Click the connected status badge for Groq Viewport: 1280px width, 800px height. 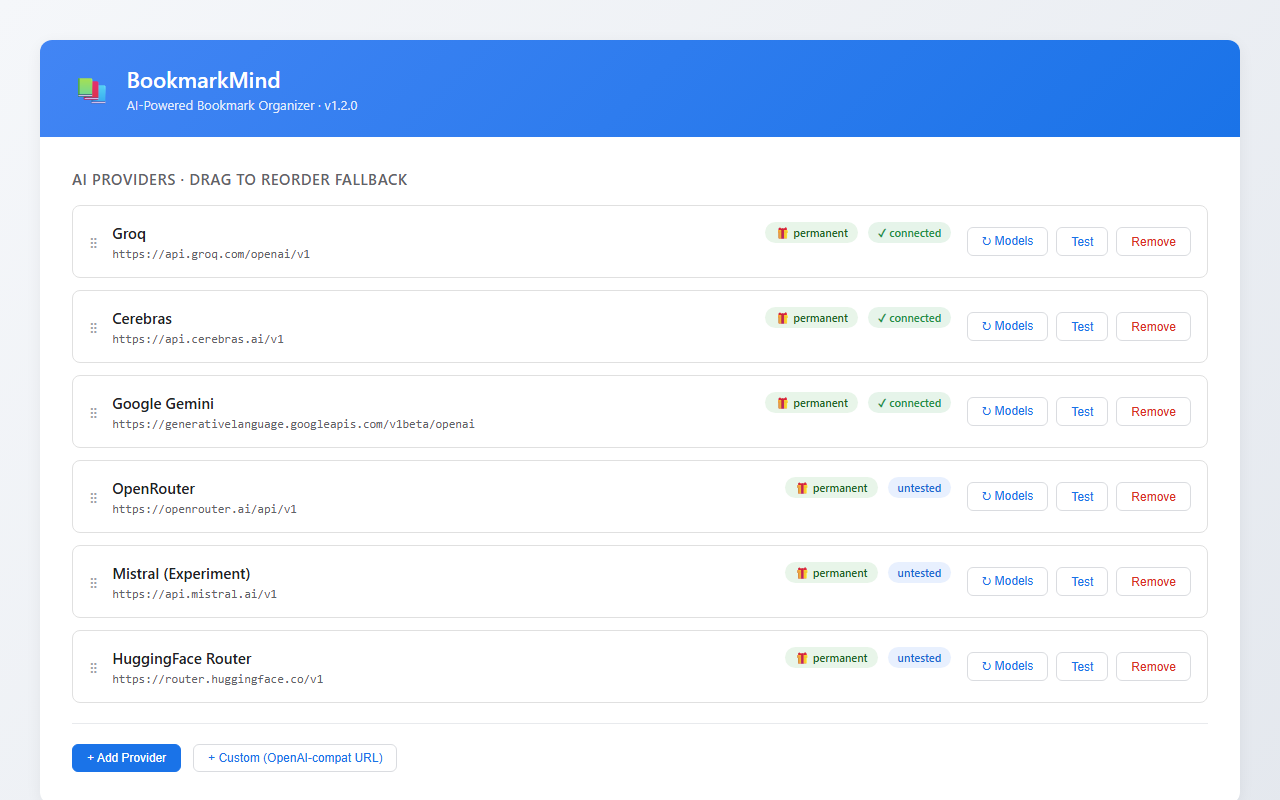tap(909, 233)
